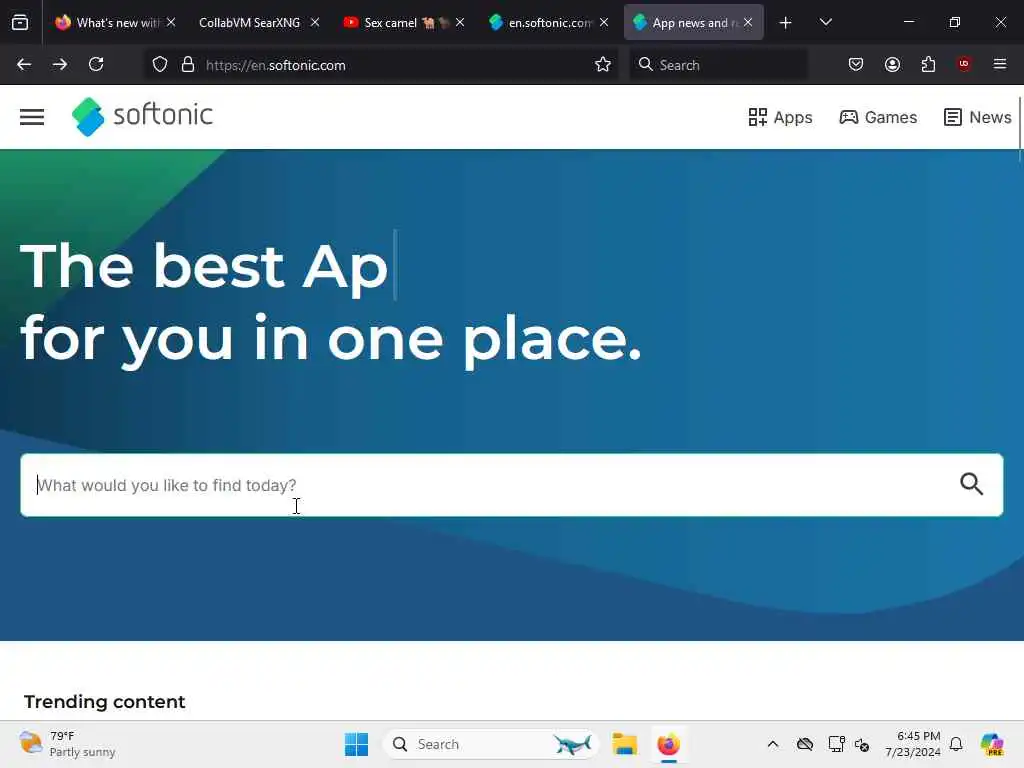Screen dimensions: 1024x768
Task: View site security via padlock icon
Action: pos(188,65)
